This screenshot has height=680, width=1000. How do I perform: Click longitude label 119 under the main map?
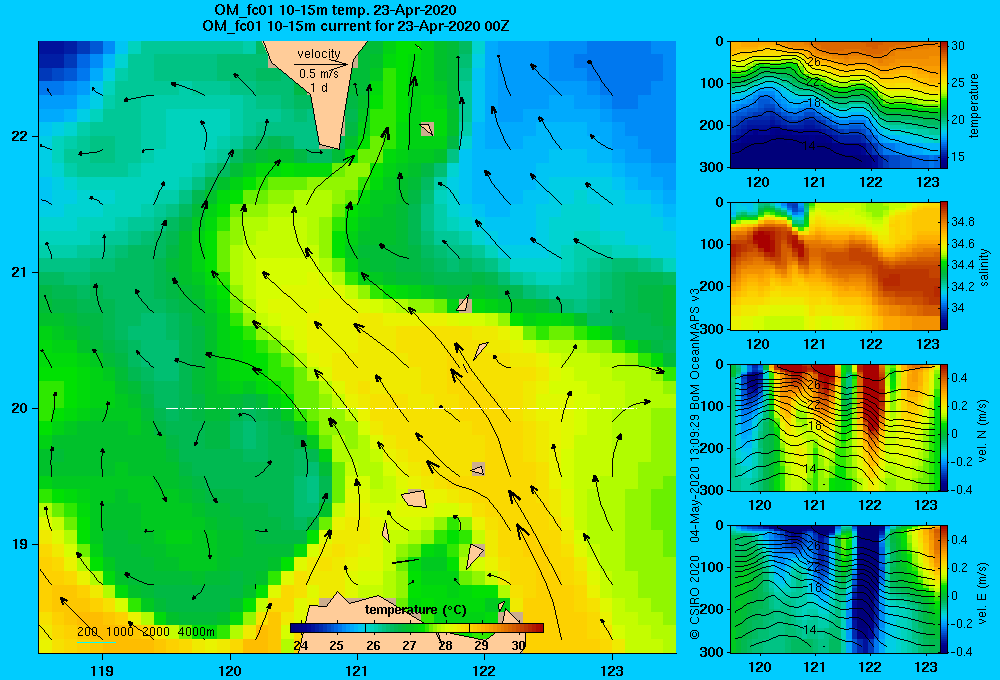[102, 670]
